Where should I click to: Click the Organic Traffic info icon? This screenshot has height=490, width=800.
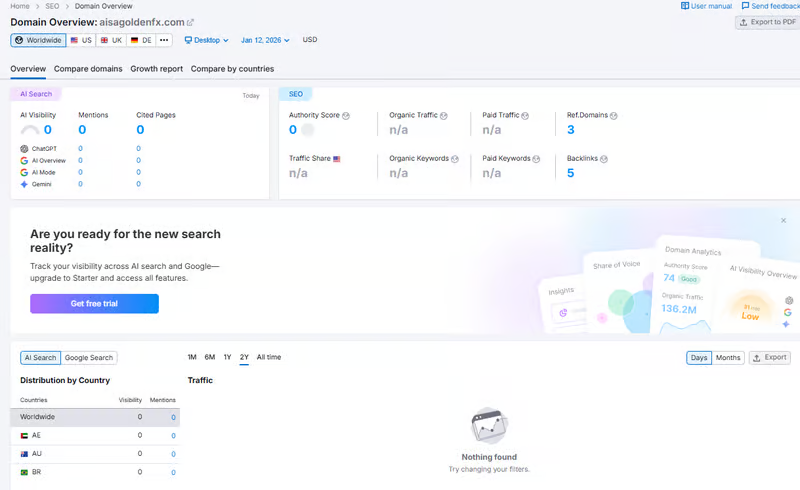pos(446,116)
